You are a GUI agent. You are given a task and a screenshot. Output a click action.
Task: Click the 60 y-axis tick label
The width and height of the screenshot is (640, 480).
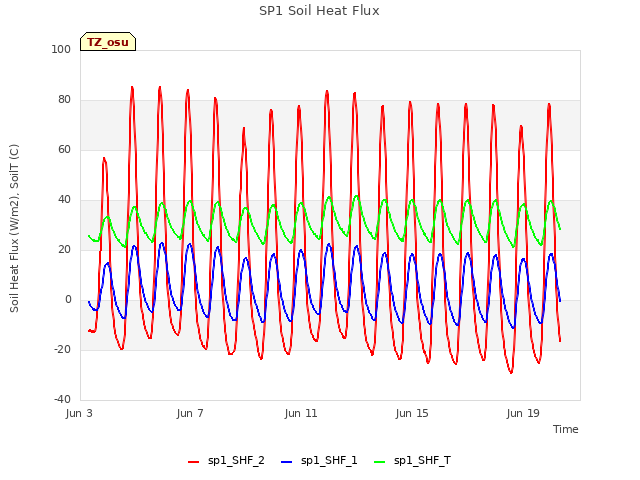click(x=64, y=149)
